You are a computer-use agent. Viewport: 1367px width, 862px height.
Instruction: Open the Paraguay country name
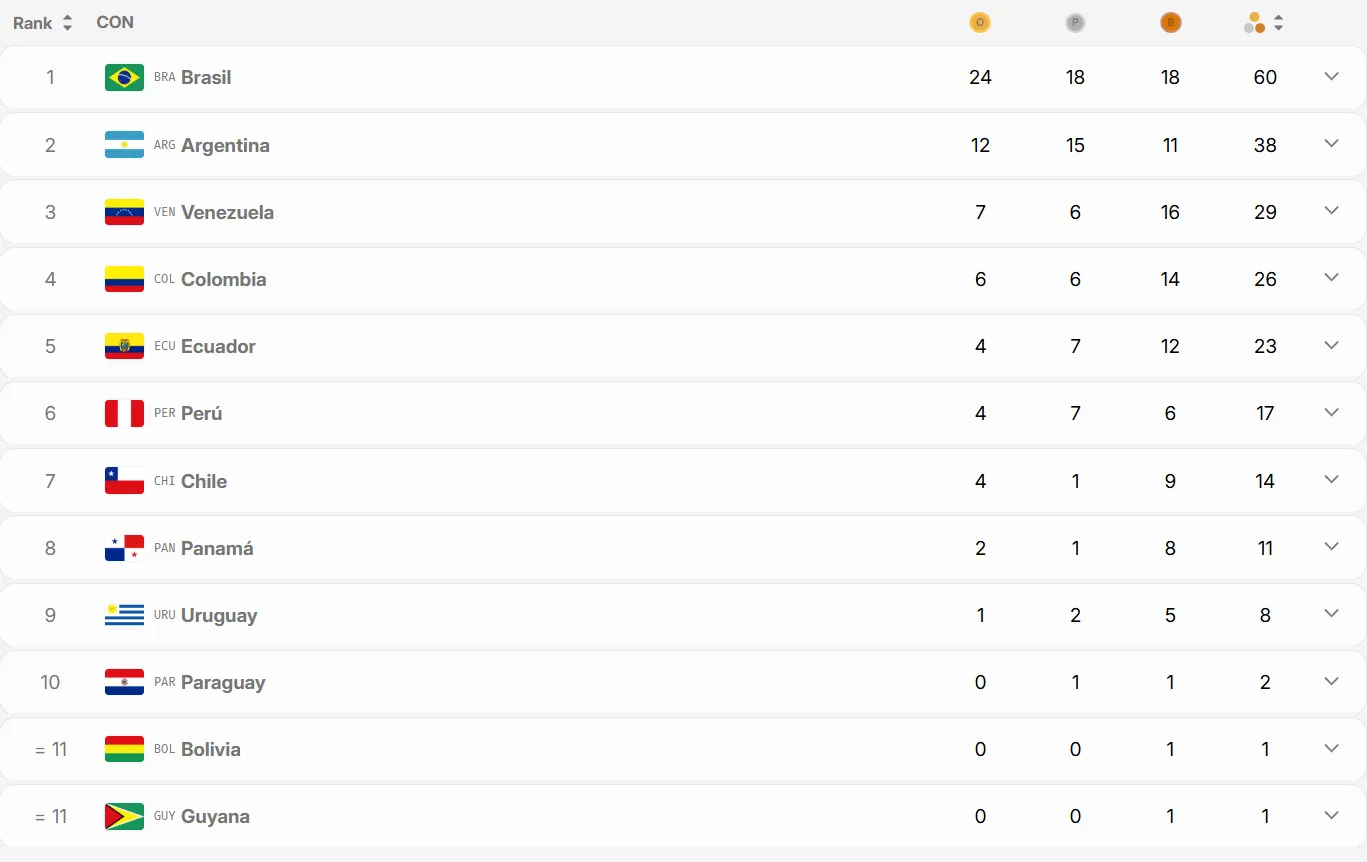[223, 683]
